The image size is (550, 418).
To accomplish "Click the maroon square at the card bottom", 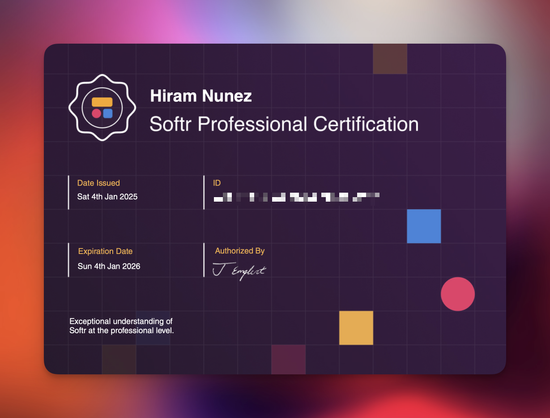I will 288,359.
